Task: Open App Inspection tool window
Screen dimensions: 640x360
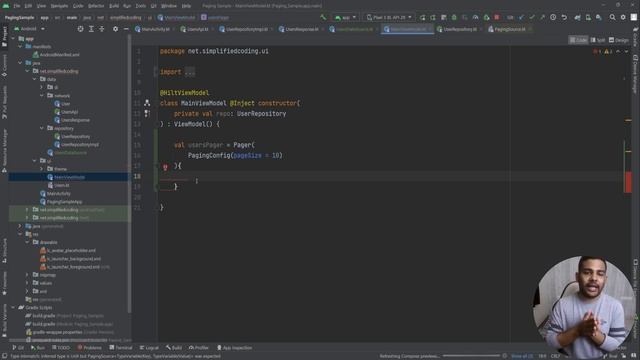Action: [x=234, y=348]
